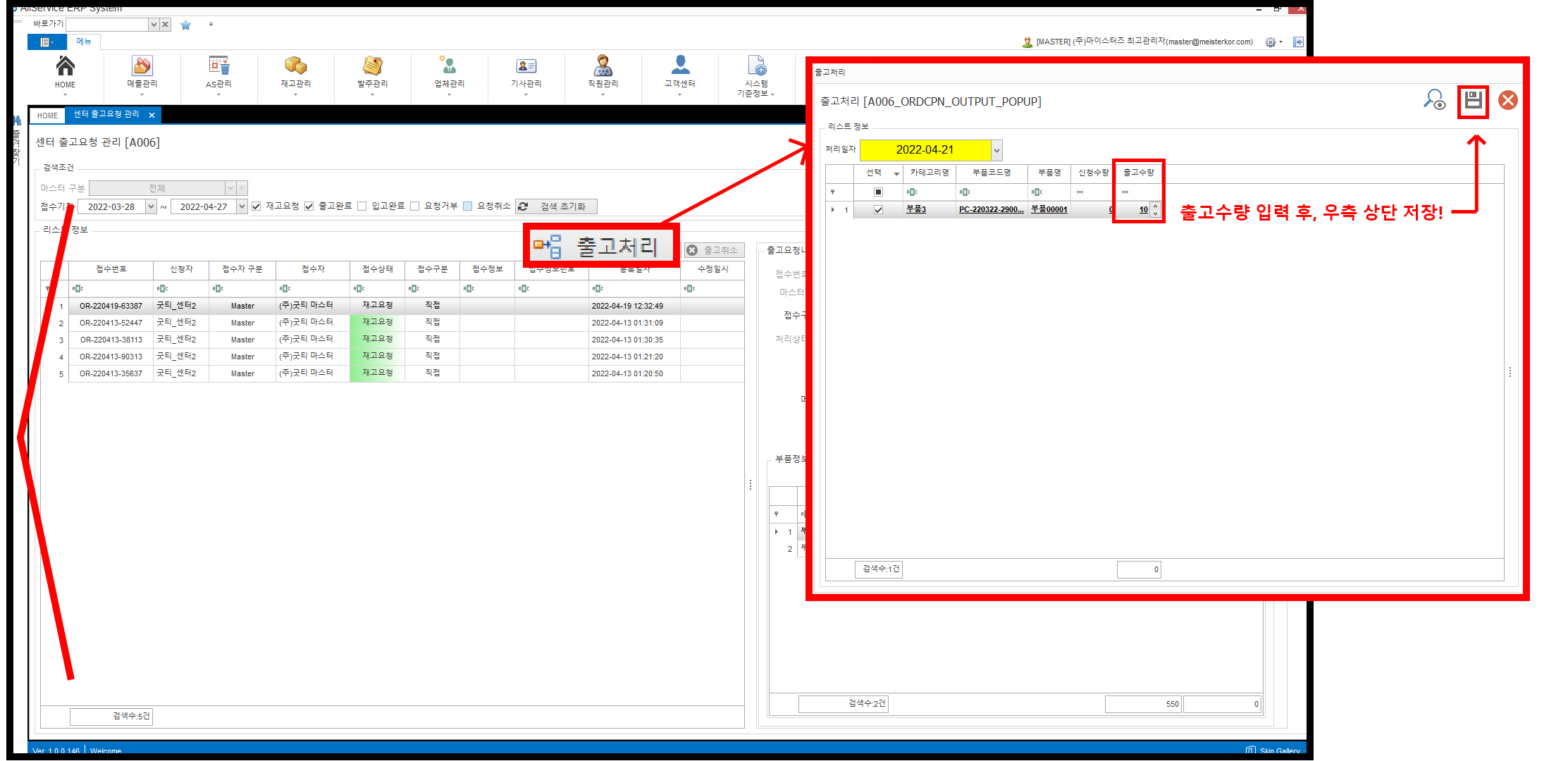Click the 출고수량 equals filter icon in popup
The width and height of the screenshot is (1568, 761).
pyautogui.click(x=1125, y=192)
